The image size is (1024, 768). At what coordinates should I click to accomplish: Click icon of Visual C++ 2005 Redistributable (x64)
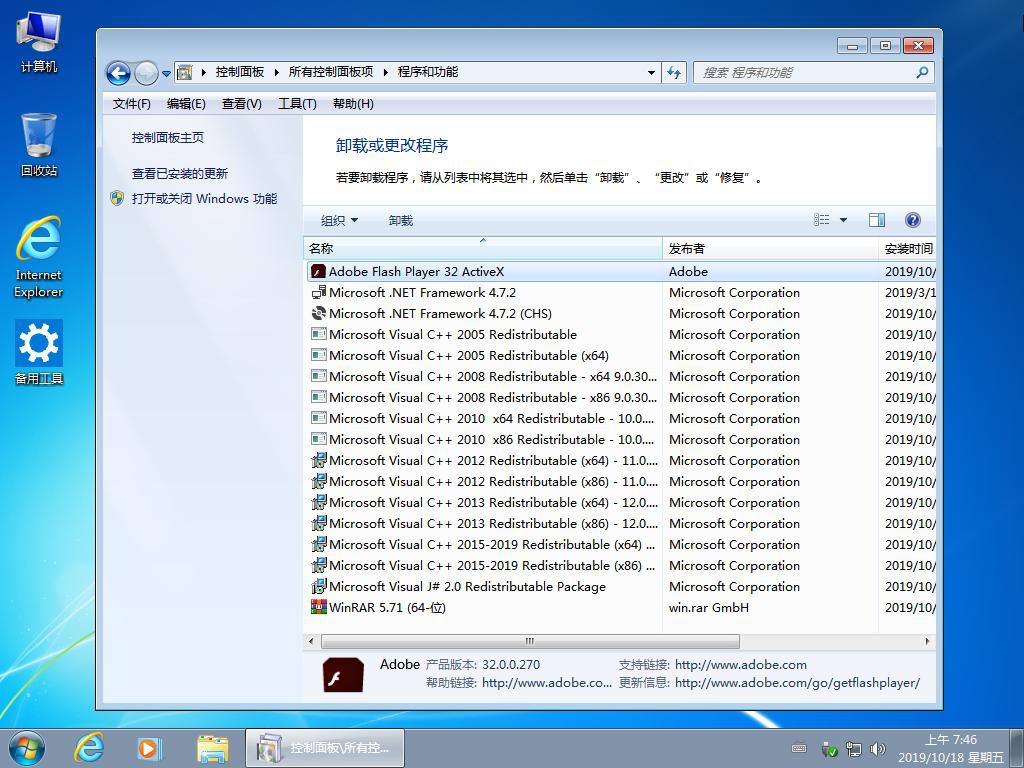[x=319, y=355]
